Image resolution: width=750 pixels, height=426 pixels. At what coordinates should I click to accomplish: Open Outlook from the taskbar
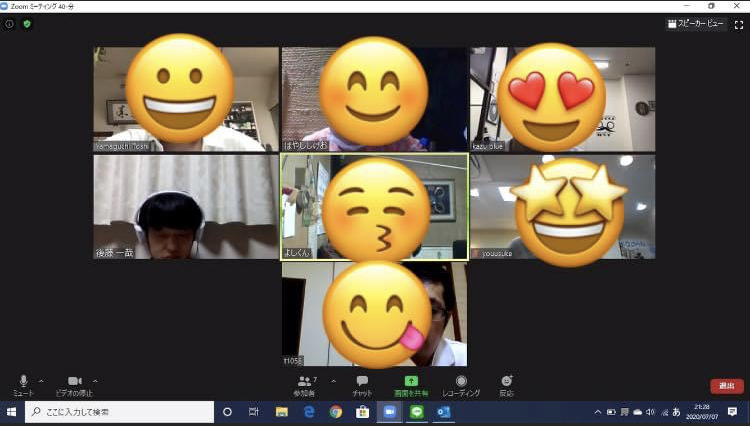coord(443,412)
